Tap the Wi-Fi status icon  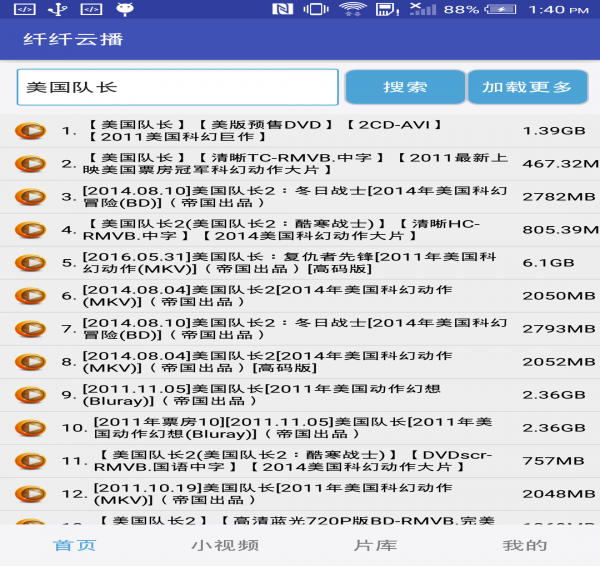pyautogui.click(x=352, y=9)
